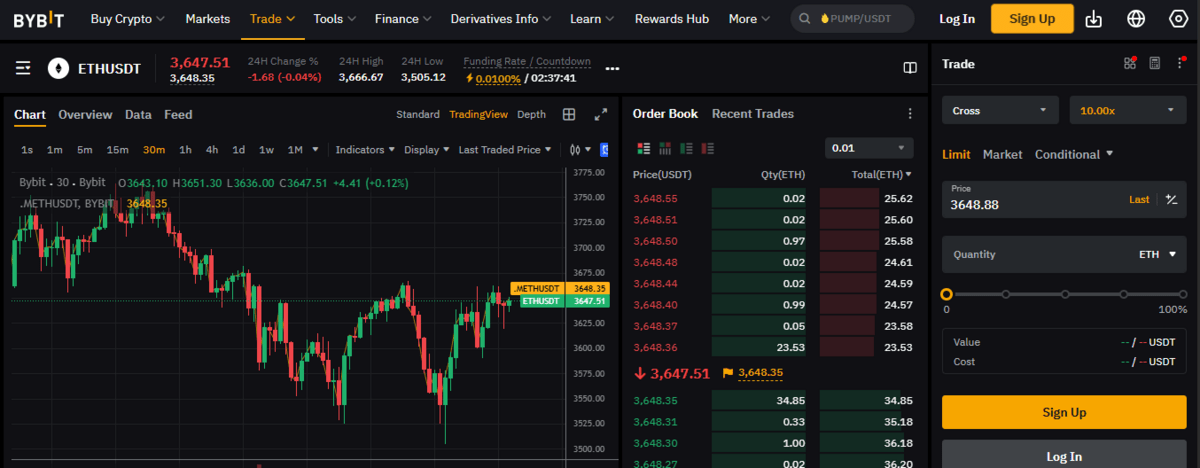Open the Cross margin mode dropdown
Viewport: 1200px width, 468px height.
pos(1000,110)
